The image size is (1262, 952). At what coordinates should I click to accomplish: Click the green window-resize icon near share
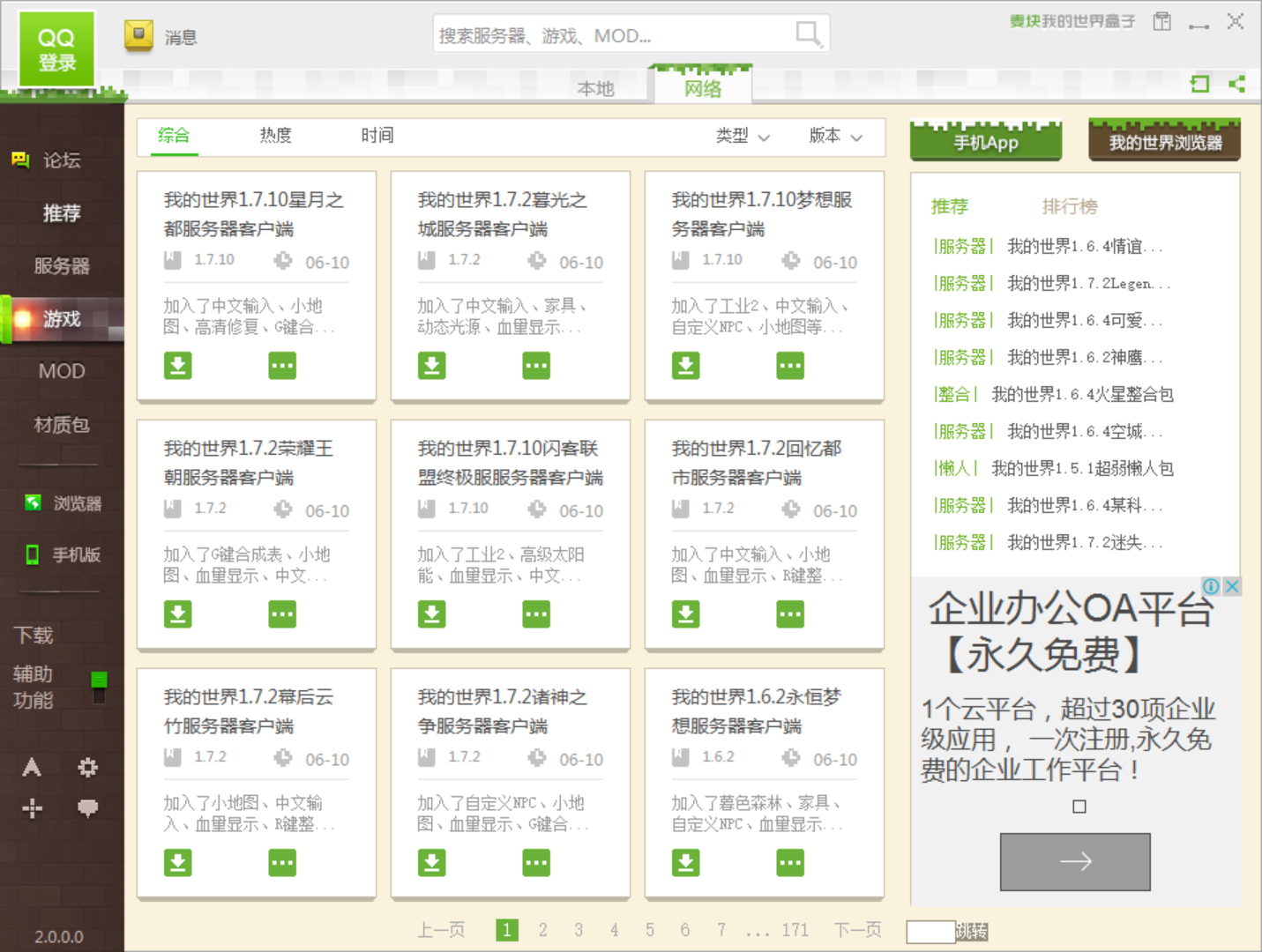[x=1199, y=84]
